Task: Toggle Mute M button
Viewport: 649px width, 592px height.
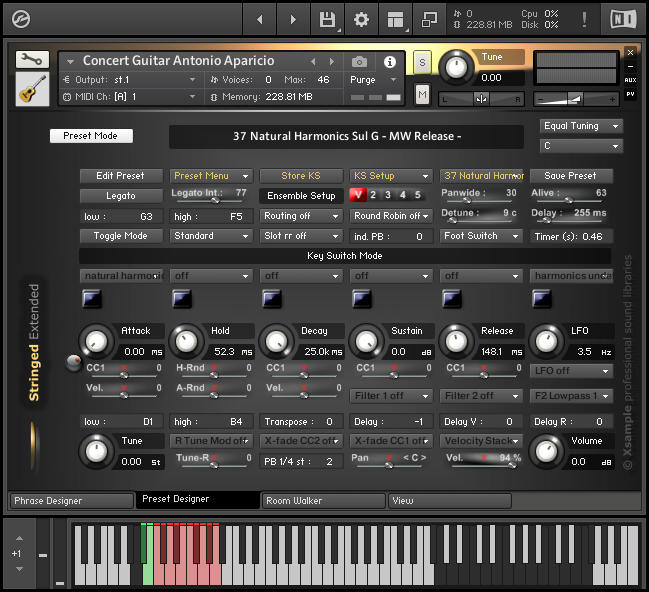Action: (x=422, y=94)
